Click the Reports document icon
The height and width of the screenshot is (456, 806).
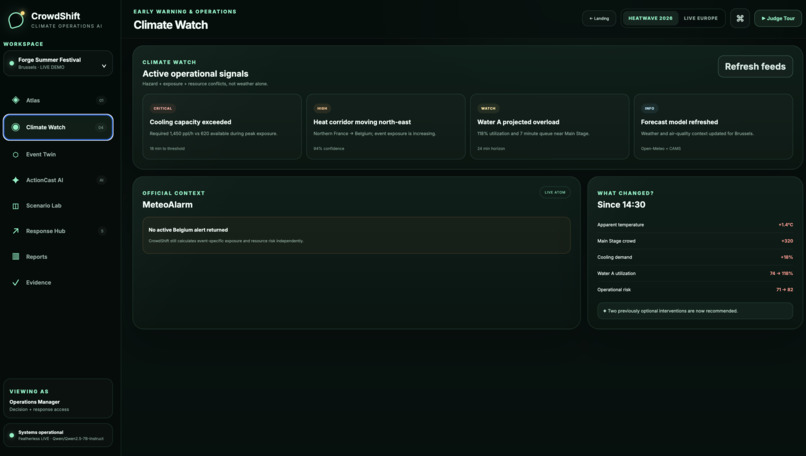click(x=15, y=257)
